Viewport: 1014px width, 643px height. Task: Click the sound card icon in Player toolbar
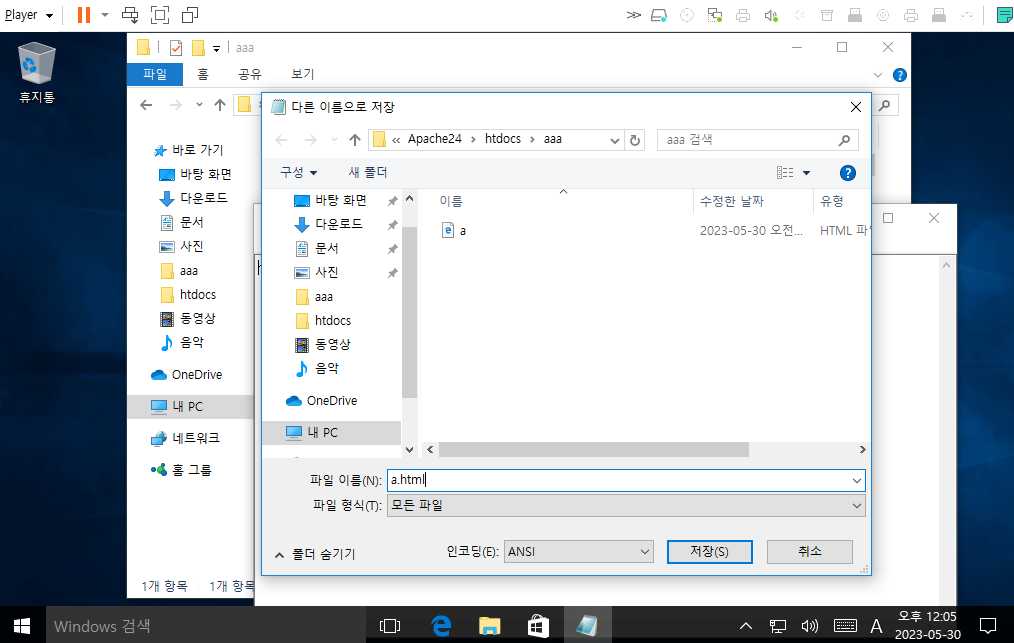coord(771,16)
